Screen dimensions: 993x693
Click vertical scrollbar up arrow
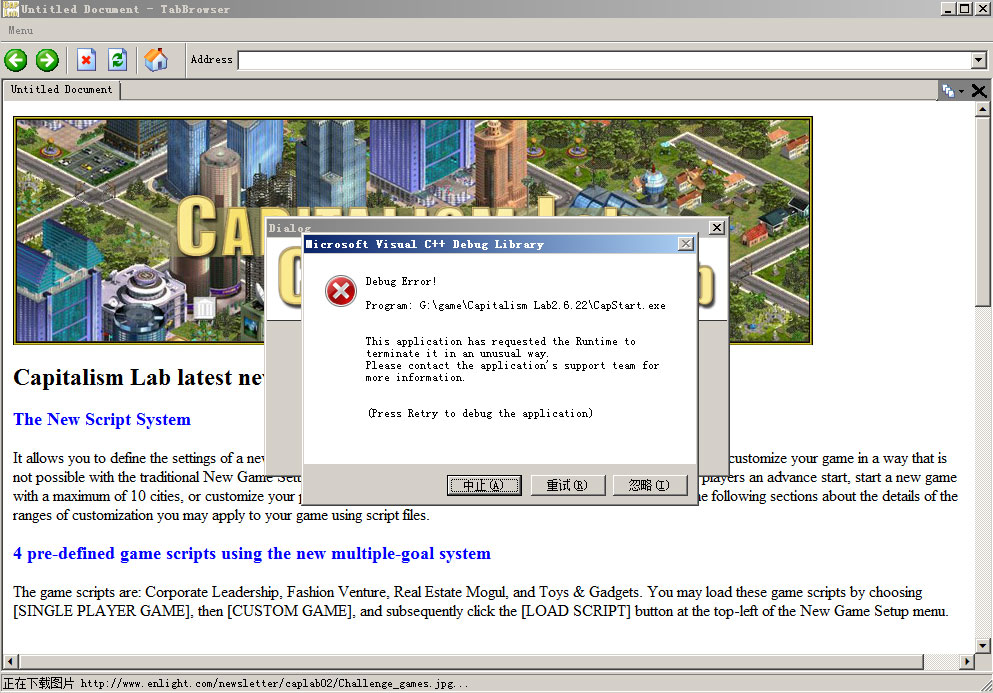(982, 108)
